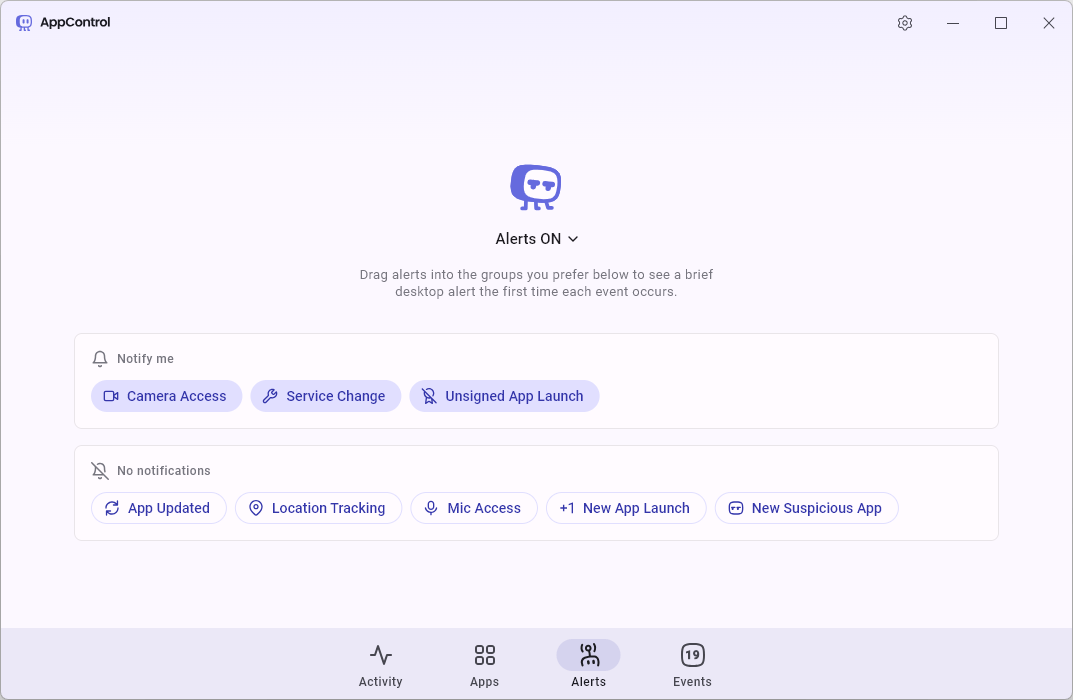Maximize the AppControl window
The image size is (1073, 700).
1000,23
